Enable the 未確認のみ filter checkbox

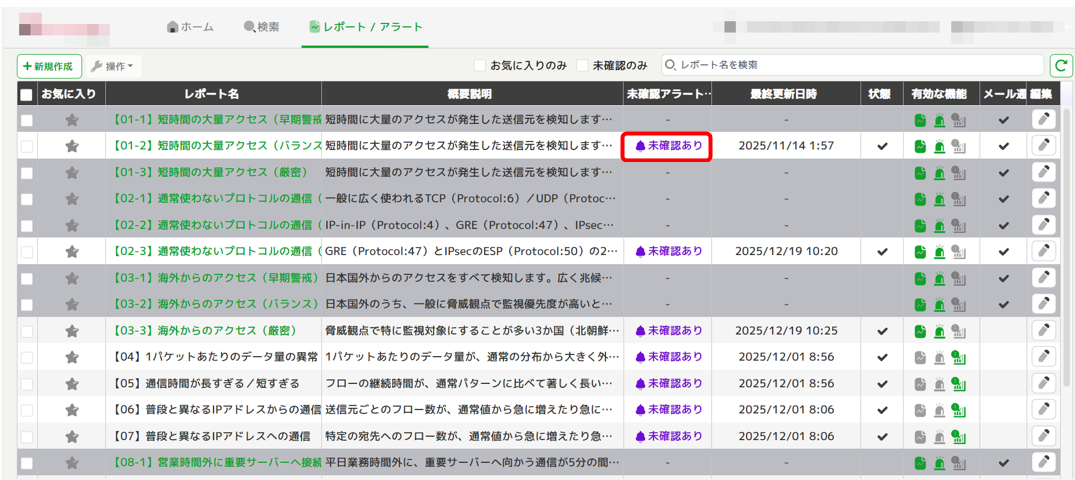582,66
